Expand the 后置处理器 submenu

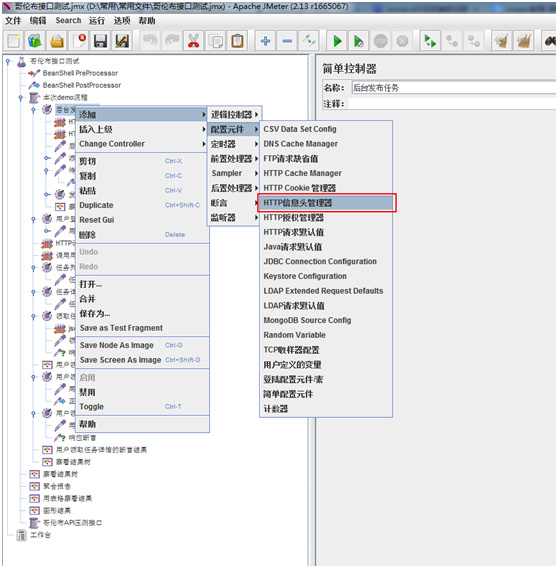coord(234,188)
